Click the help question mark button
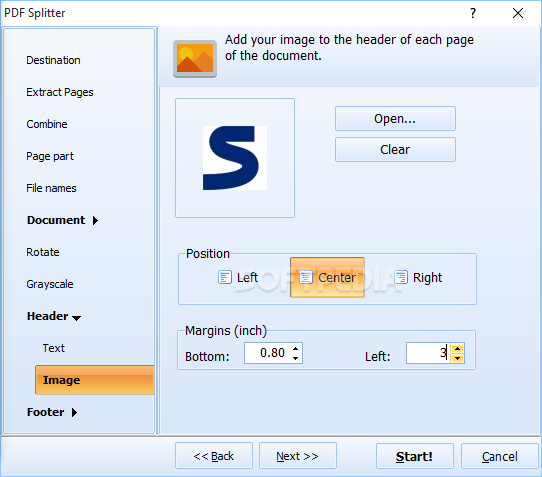This screenshot has height=477, width=542. [x=473, y=13]
